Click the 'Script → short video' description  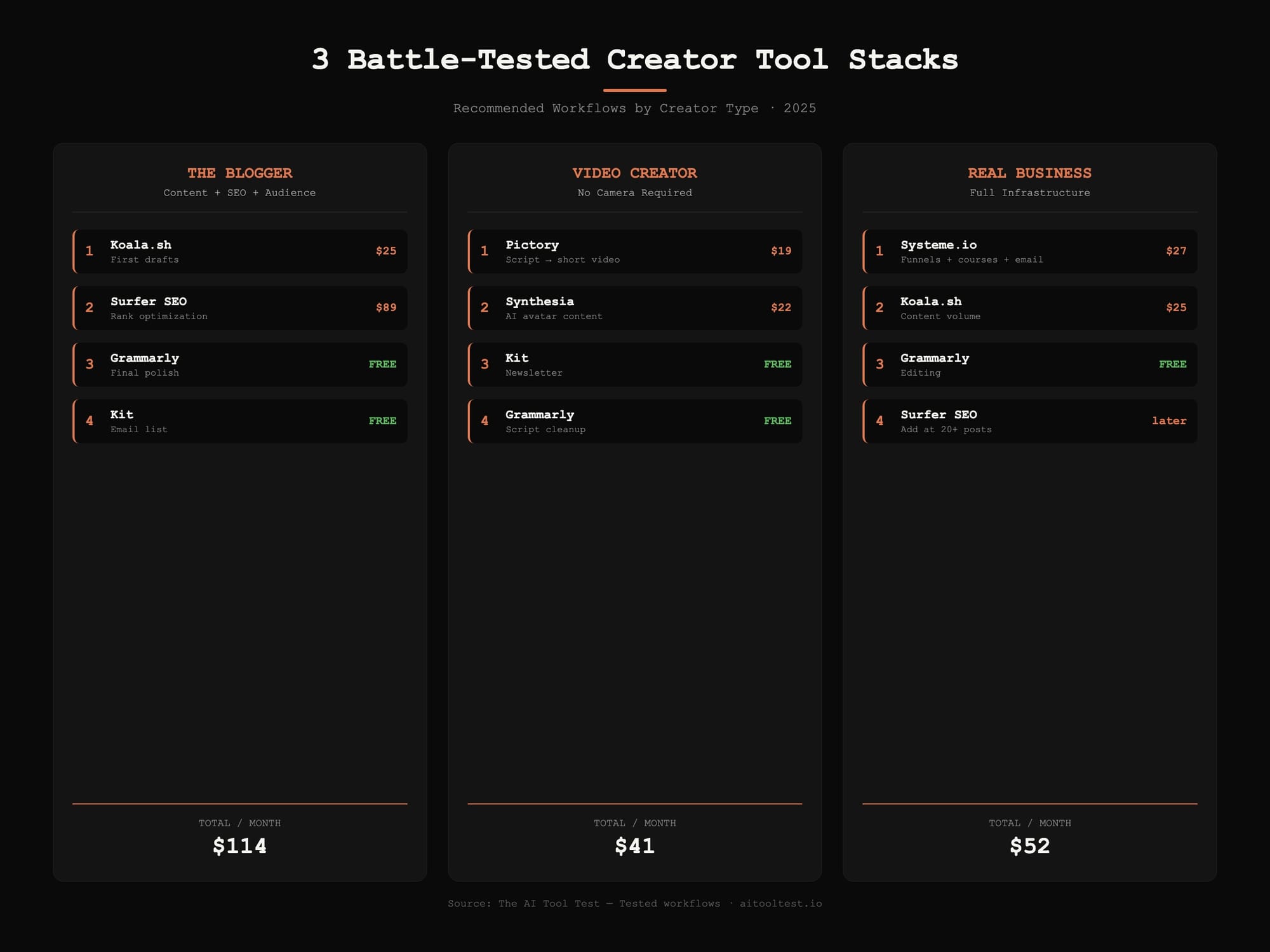coord(563,260)
